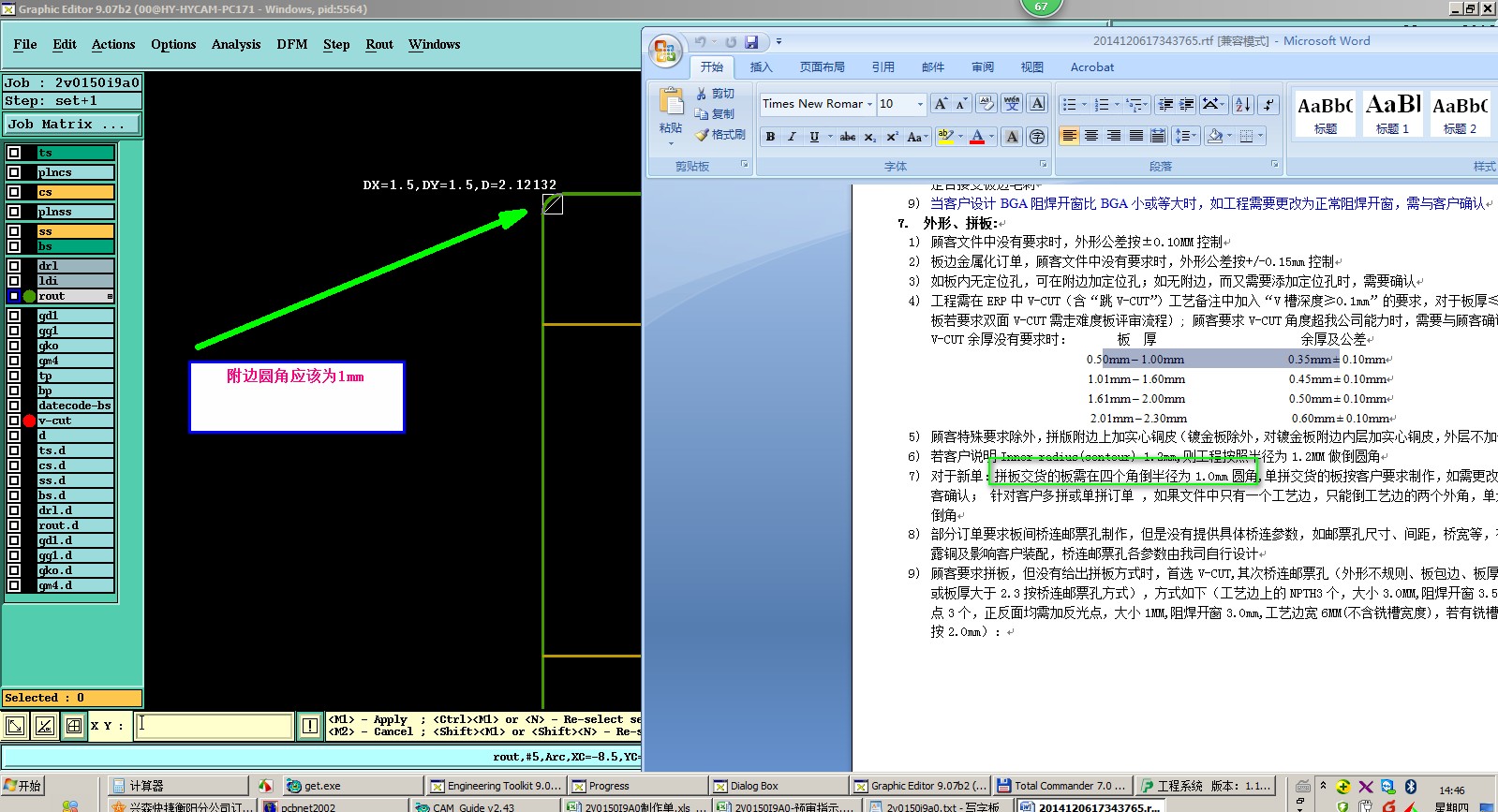Screen dimensions: 1498x812
Task: Open highlight color dropdown arrow
Action: (x=961, y=137)
